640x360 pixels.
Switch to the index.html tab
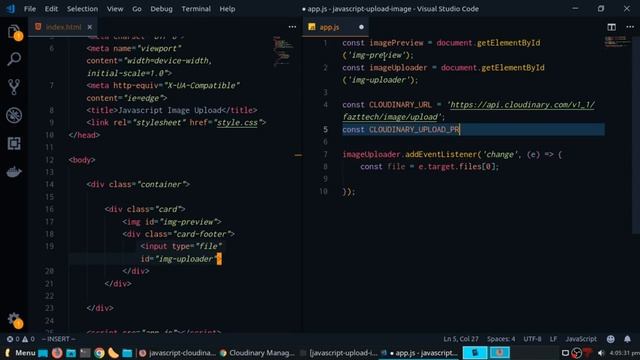pos(63,27)
